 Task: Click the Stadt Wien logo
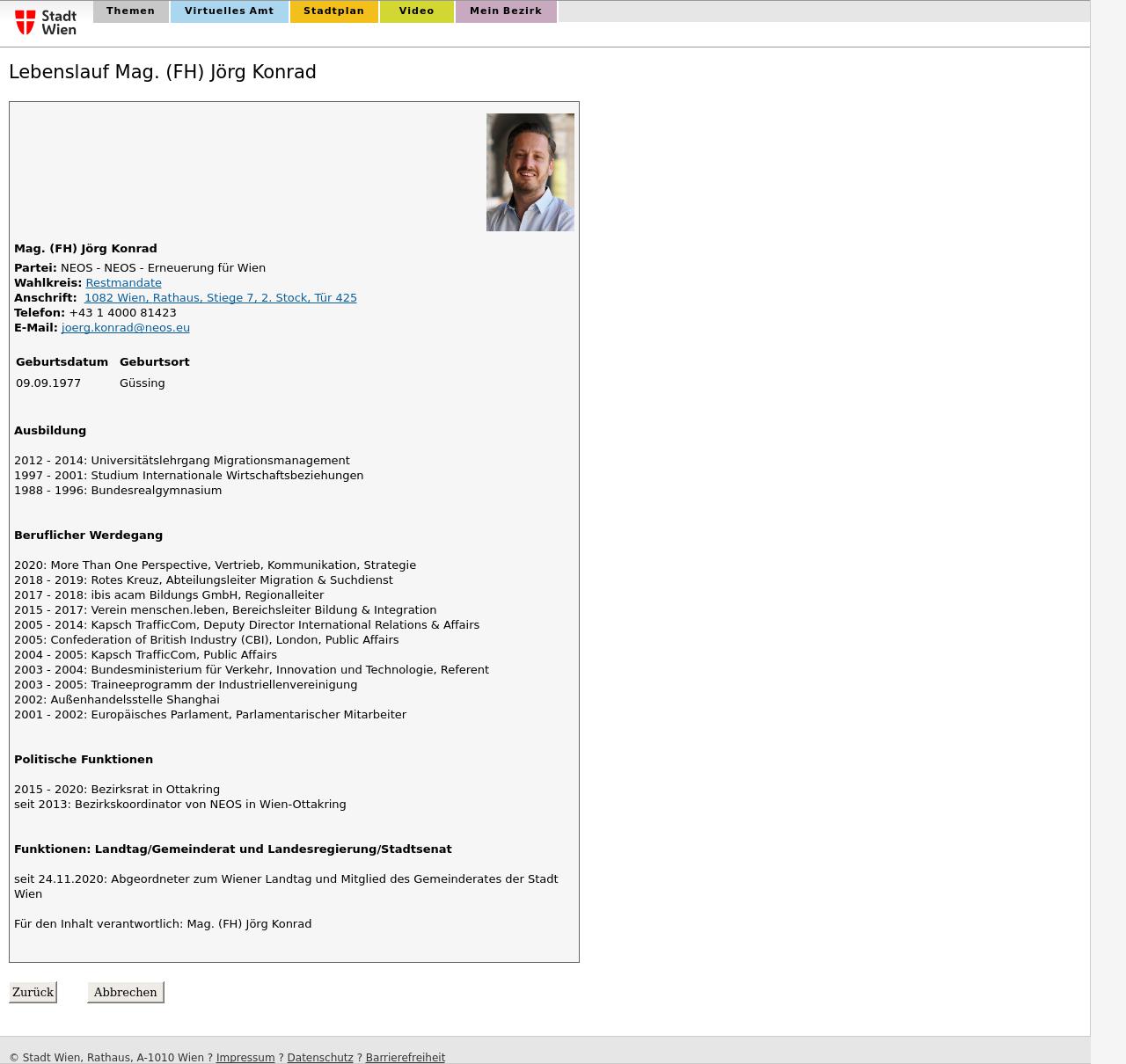coord(46,23)
